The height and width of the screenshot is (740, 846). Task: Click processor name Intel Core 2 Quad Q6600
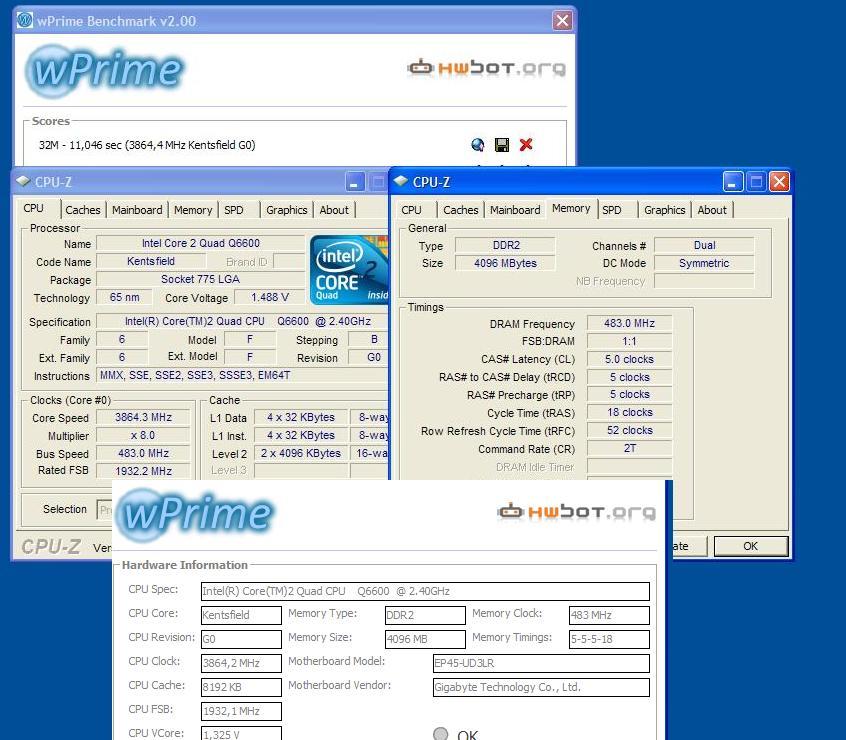201,243
